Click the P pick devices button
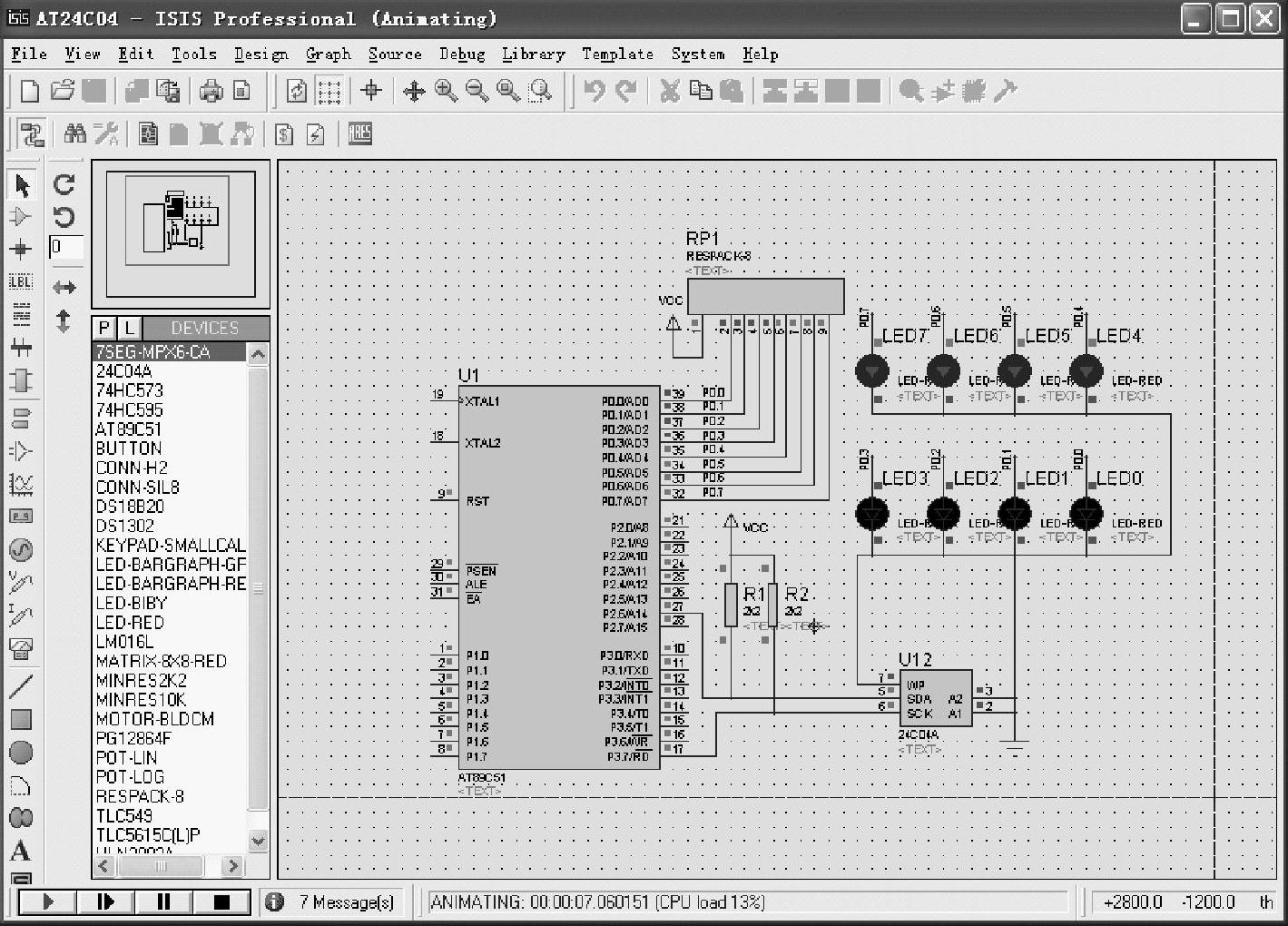 pos(104,328)
